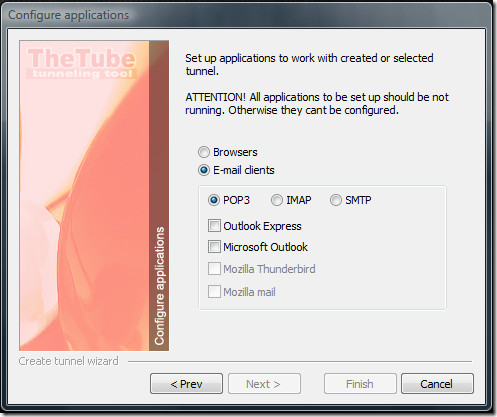The width and height of the screenshot is (497, 417).
Task: Click the 'Set up applications' description text
Action: click(x=309, y=64)
